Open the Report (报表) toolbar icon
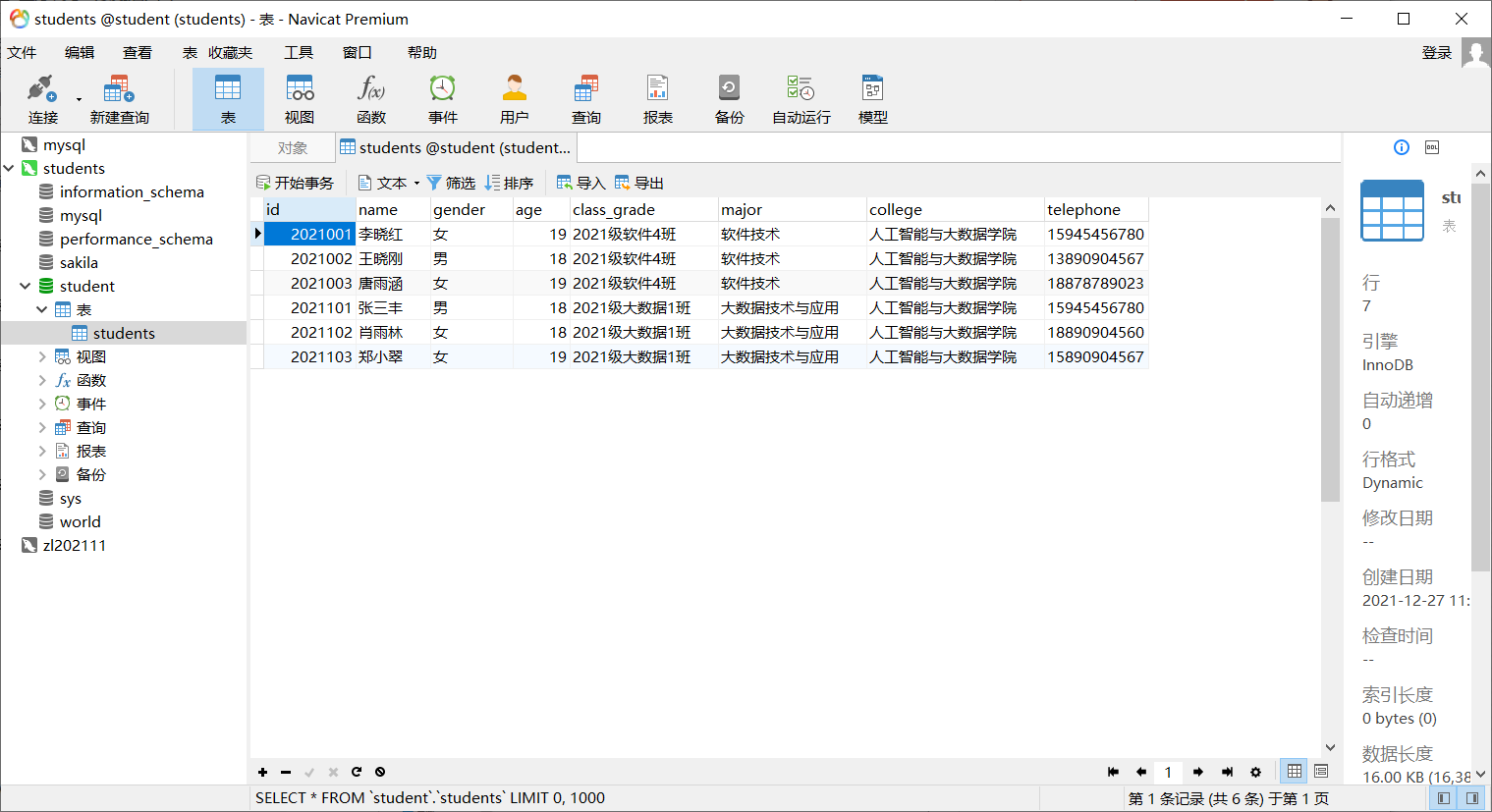Viewport: 1492px width, 812px height. [658, 99]
